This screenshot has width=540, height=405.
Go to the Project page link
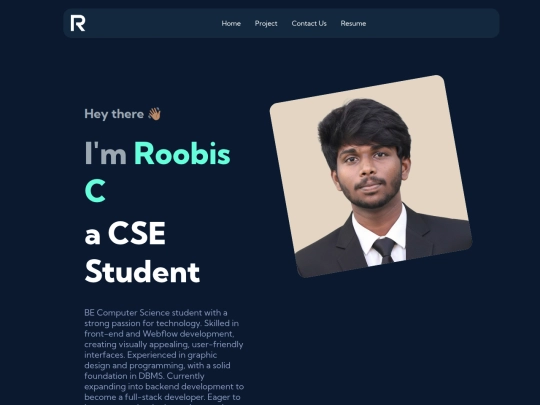[266, 23]
